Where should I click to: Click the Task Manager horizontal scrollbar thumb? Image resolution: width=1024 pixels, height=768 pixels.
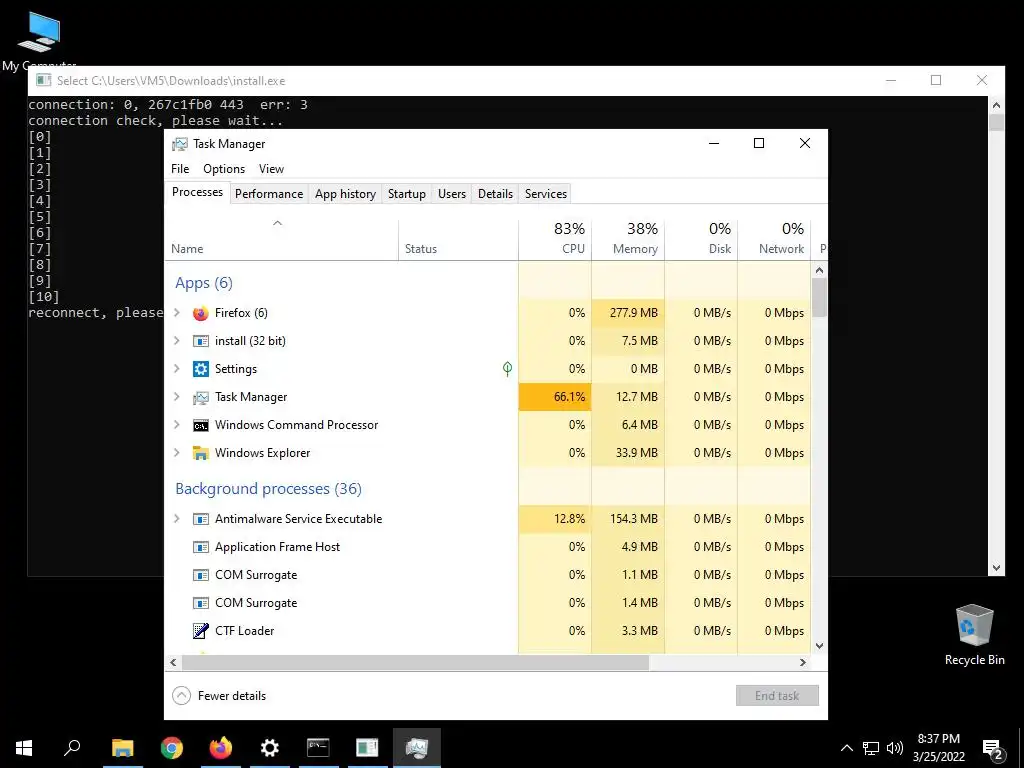click(x=416, y=662)
